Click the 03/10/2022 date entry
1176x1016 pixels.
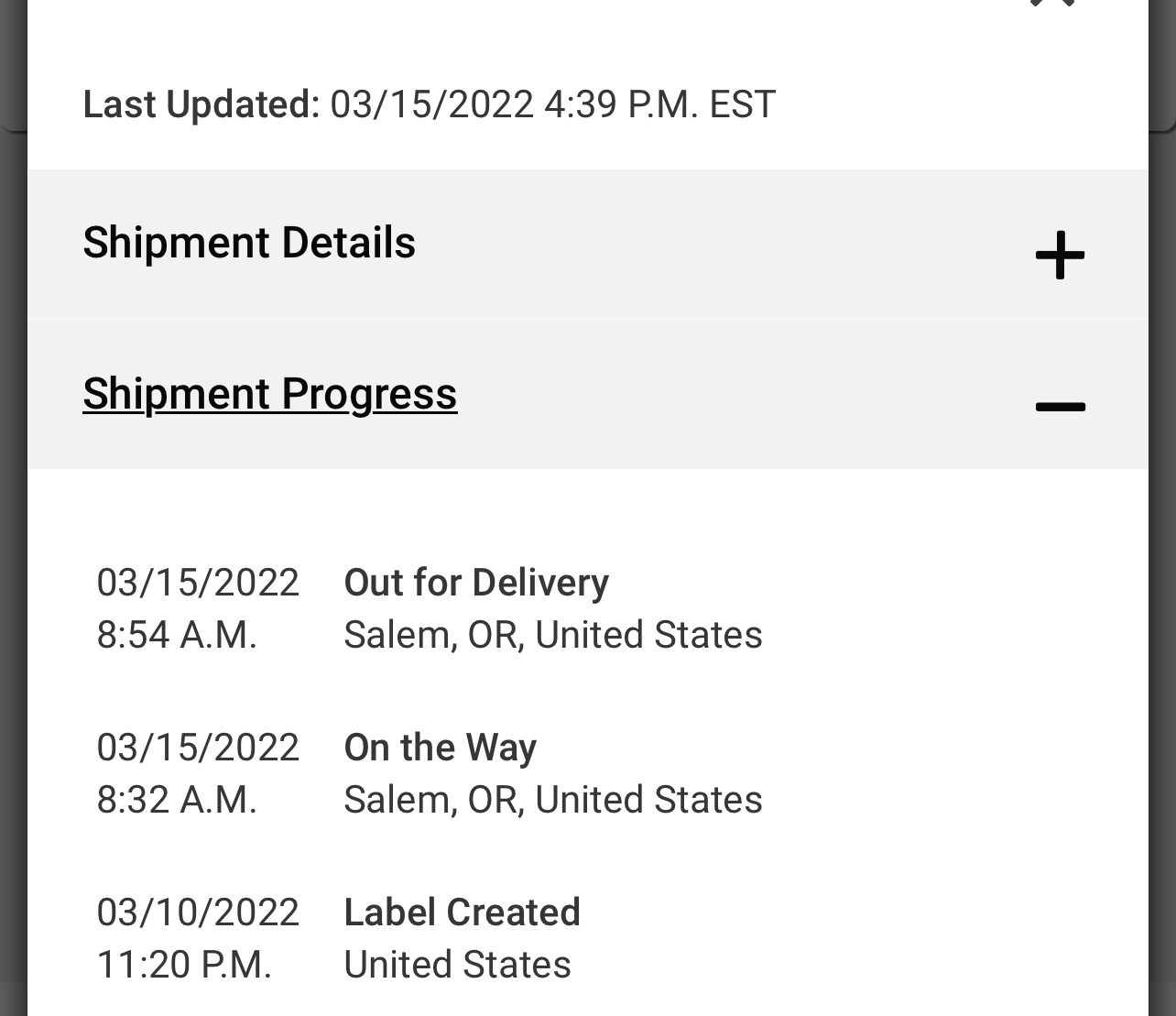[x=198, y=912]
